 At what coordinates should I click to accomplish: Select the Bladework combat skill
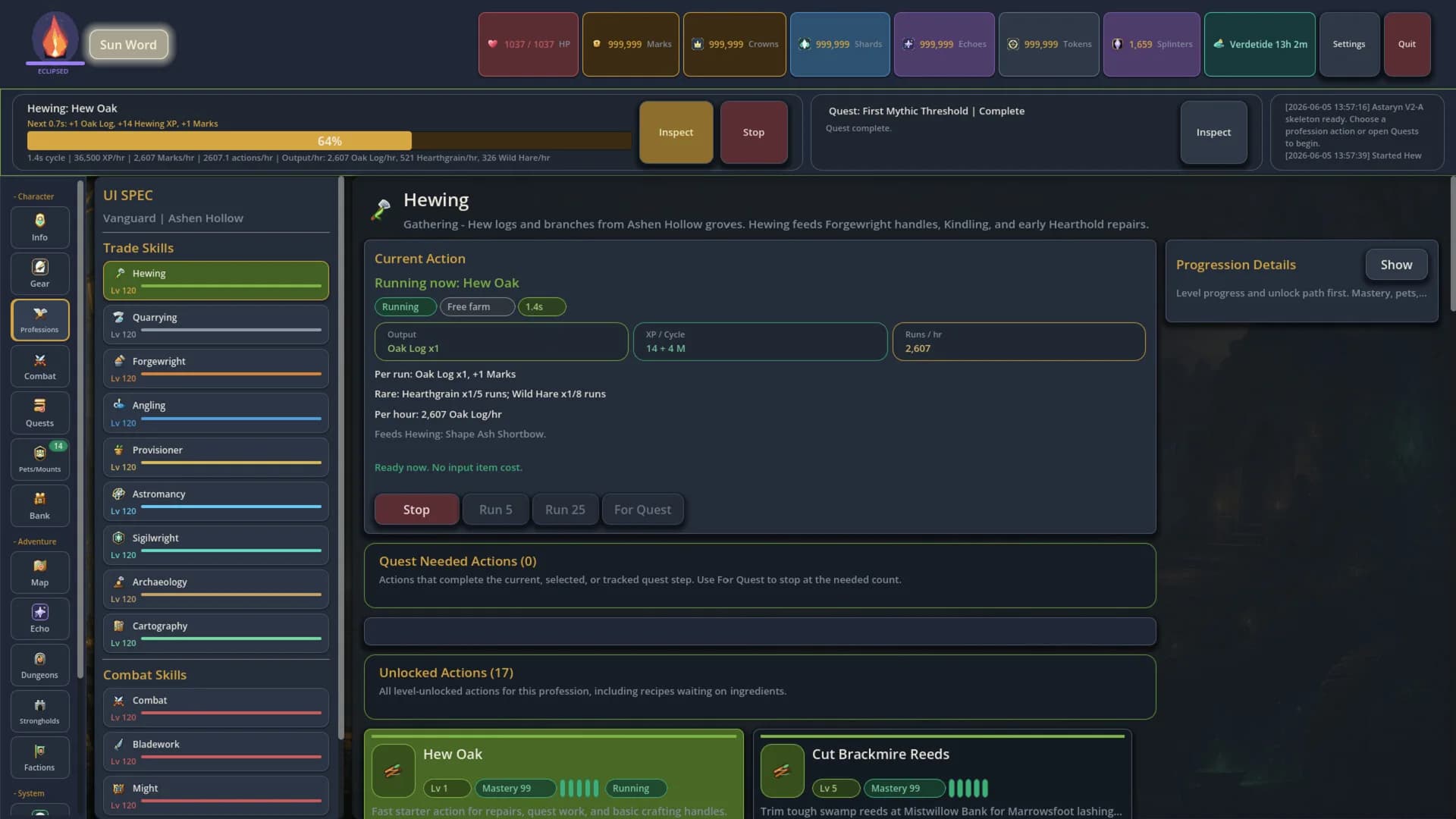216,752
